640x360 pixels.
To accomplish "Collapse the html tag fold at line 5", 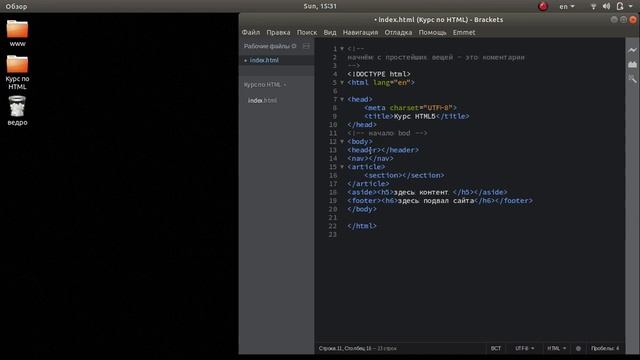I will (342, 82).
